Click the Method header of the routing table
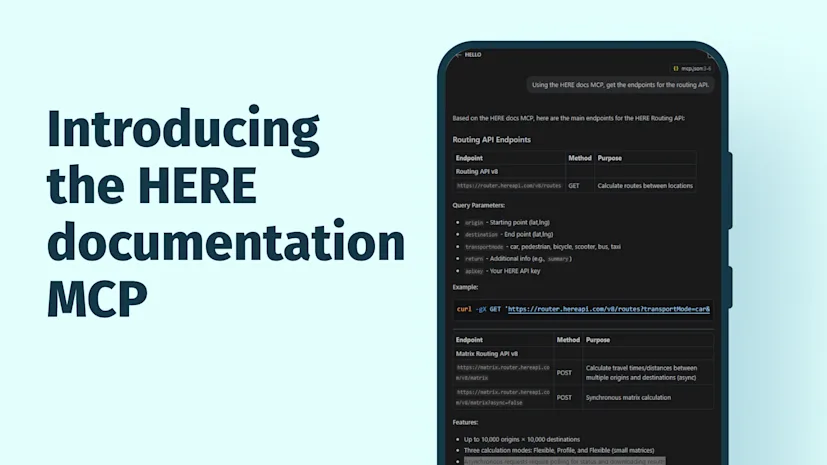827x465 pixels. coord(580,158)
